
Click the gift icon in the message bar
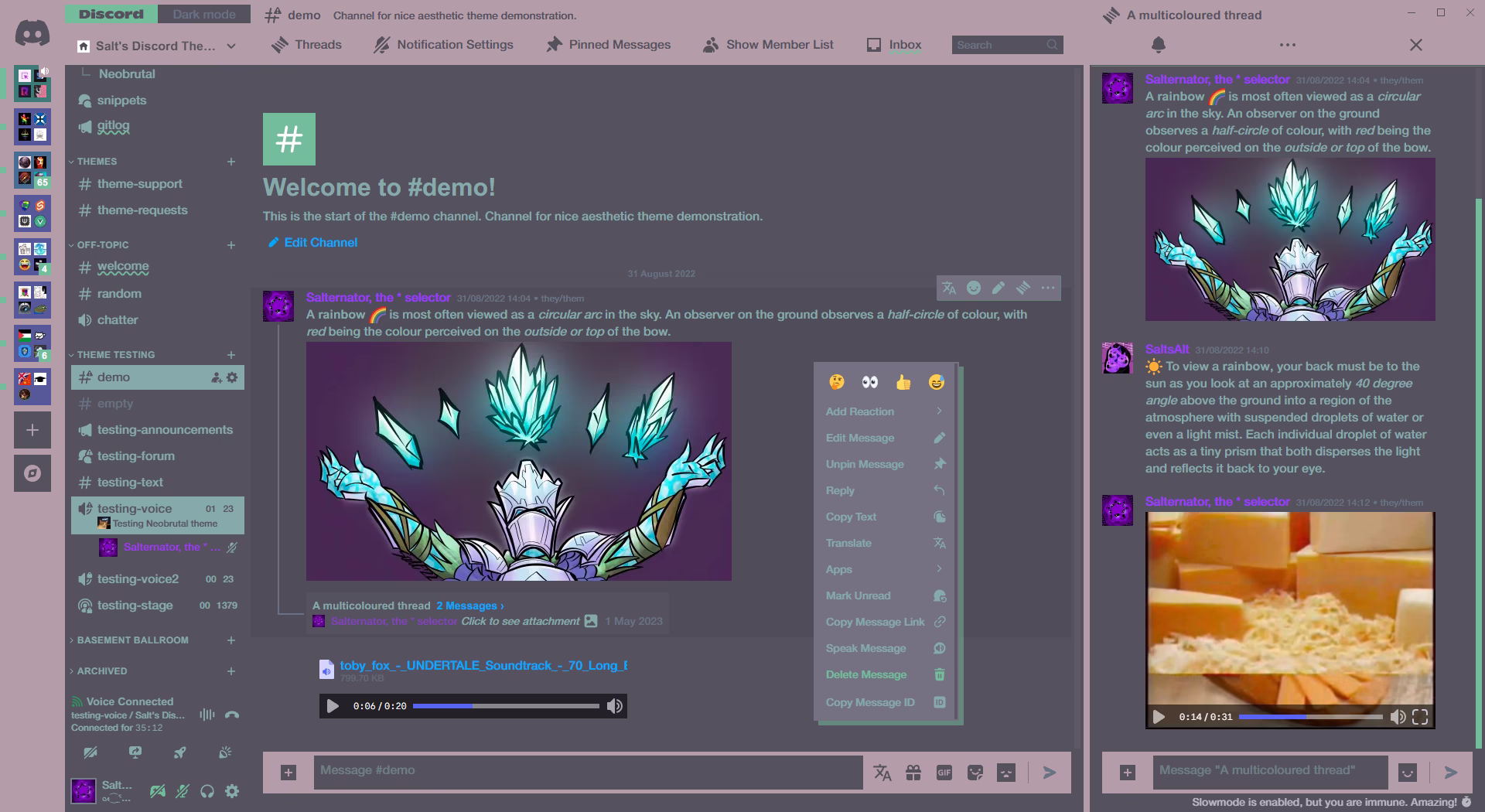(x=913, y=772)
